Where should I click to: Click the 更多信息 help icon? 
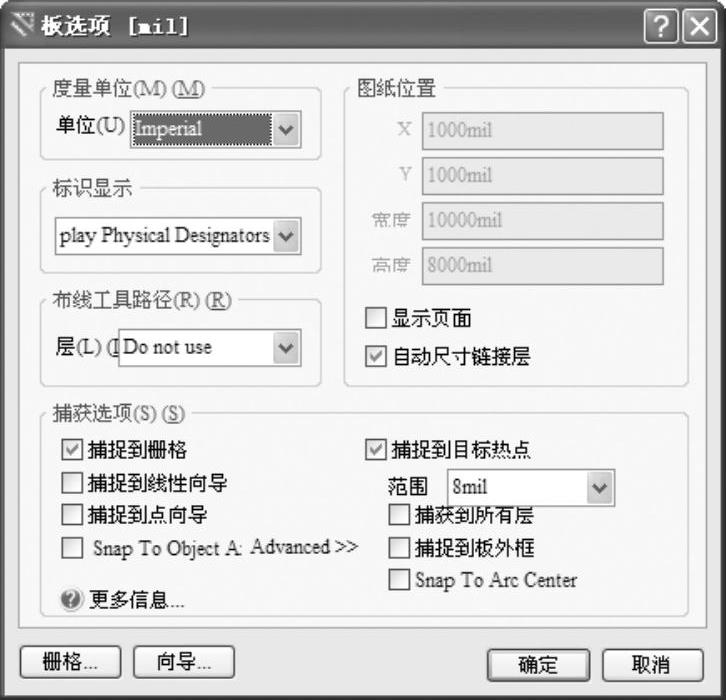72,600
